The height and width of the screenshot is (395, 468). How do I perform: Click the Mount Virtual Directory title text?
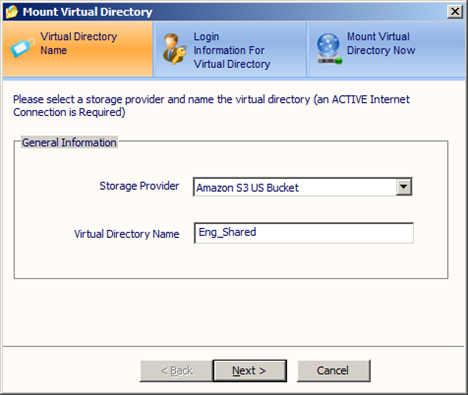(x=87, y=12)
